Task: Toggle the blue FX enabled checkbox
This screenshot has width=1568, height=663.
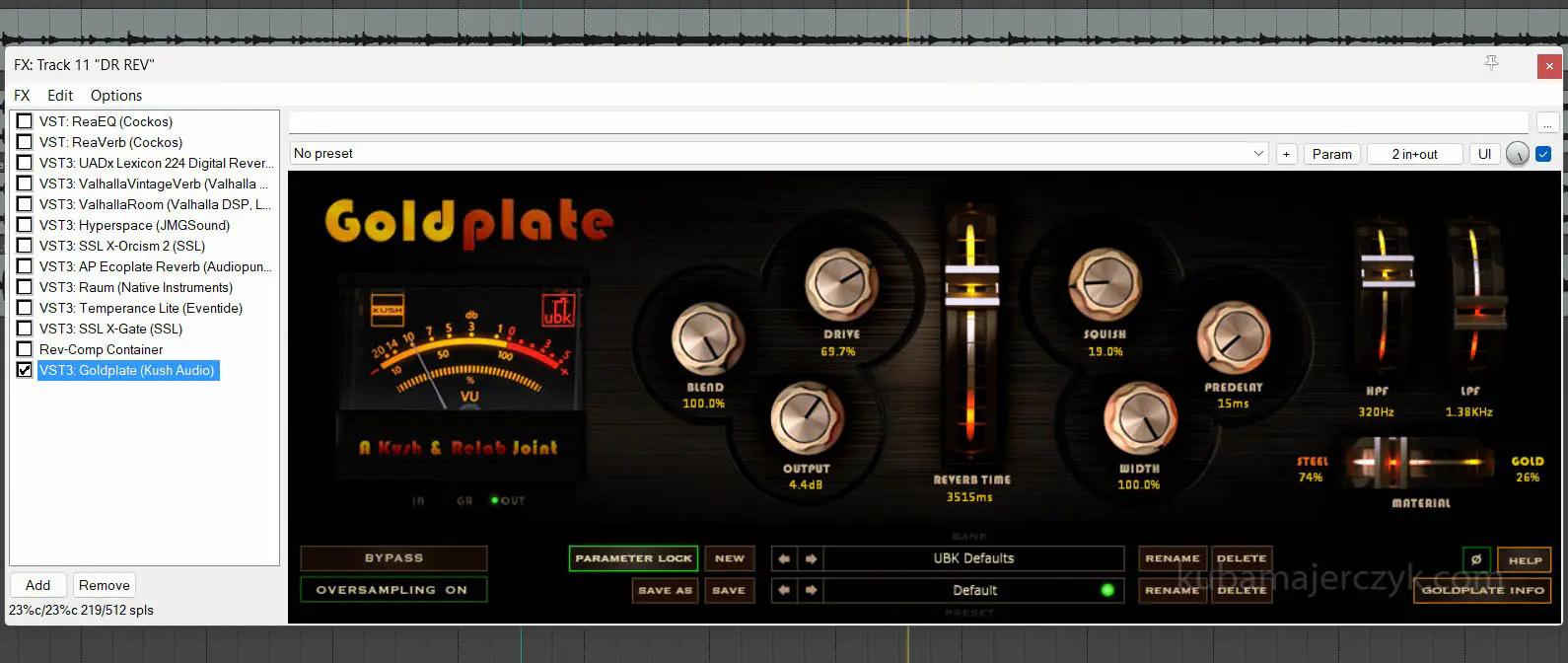Action: pos(1543,154)
